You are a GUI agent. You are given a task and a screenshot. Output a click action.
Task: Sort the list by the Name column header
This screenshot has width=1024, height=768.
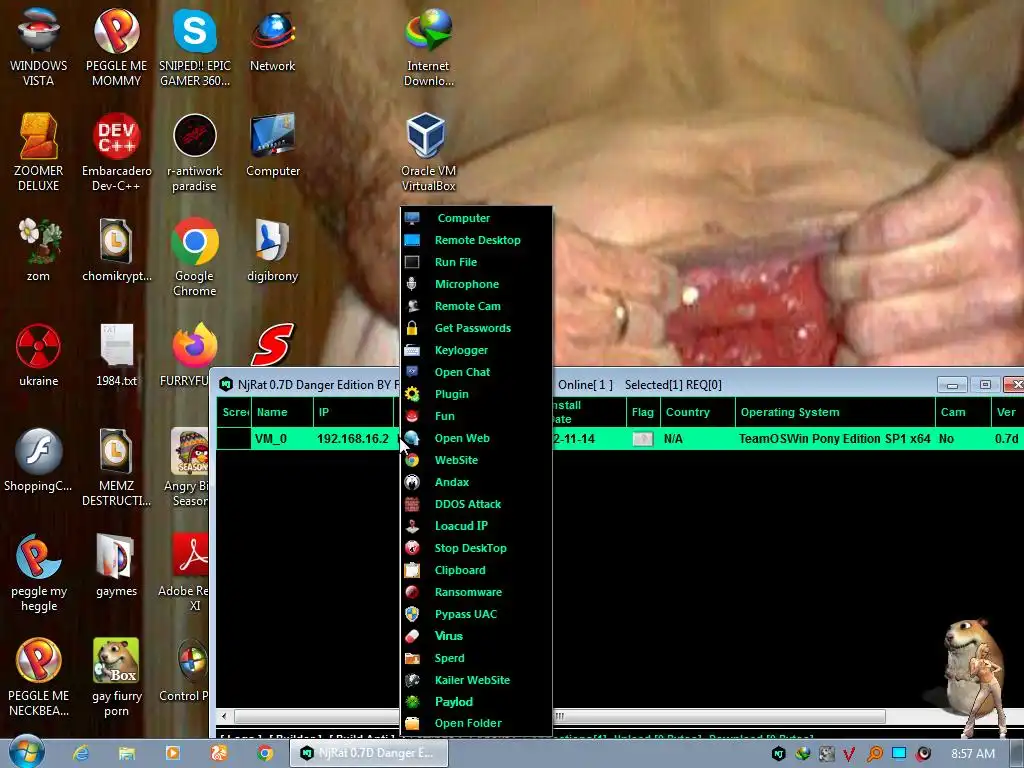282,412
